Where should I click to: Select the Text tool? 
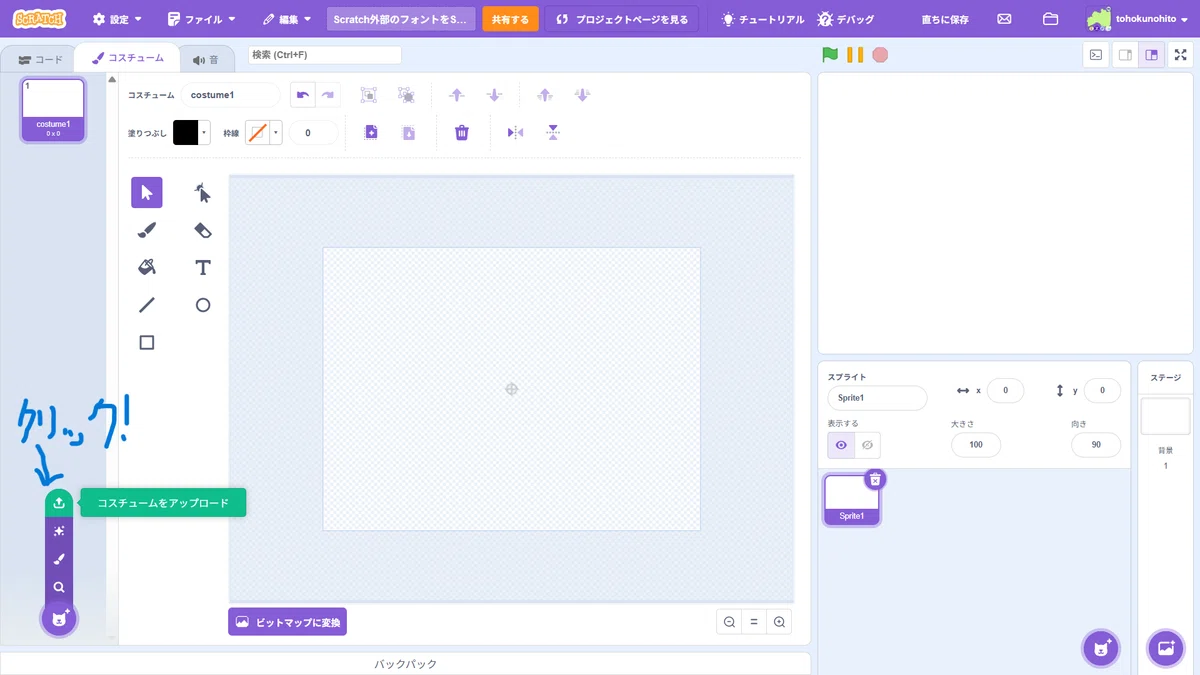tap(203, 267)
